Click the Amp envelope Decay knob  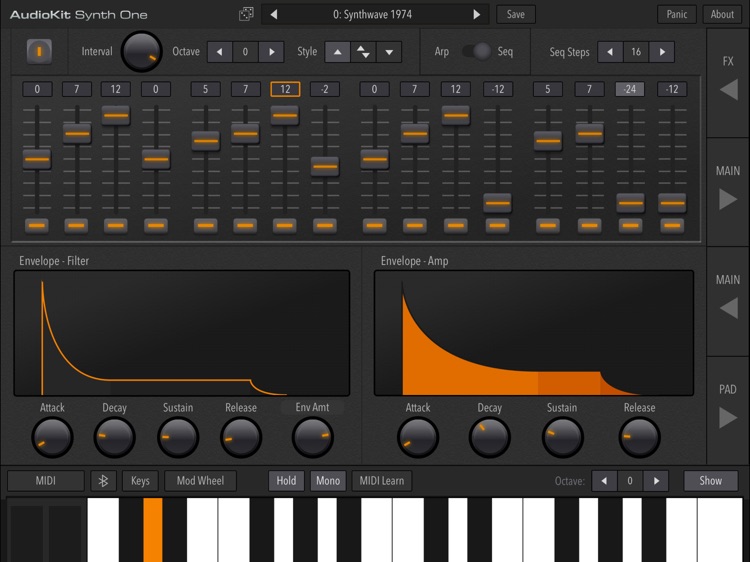coord(489,437)
